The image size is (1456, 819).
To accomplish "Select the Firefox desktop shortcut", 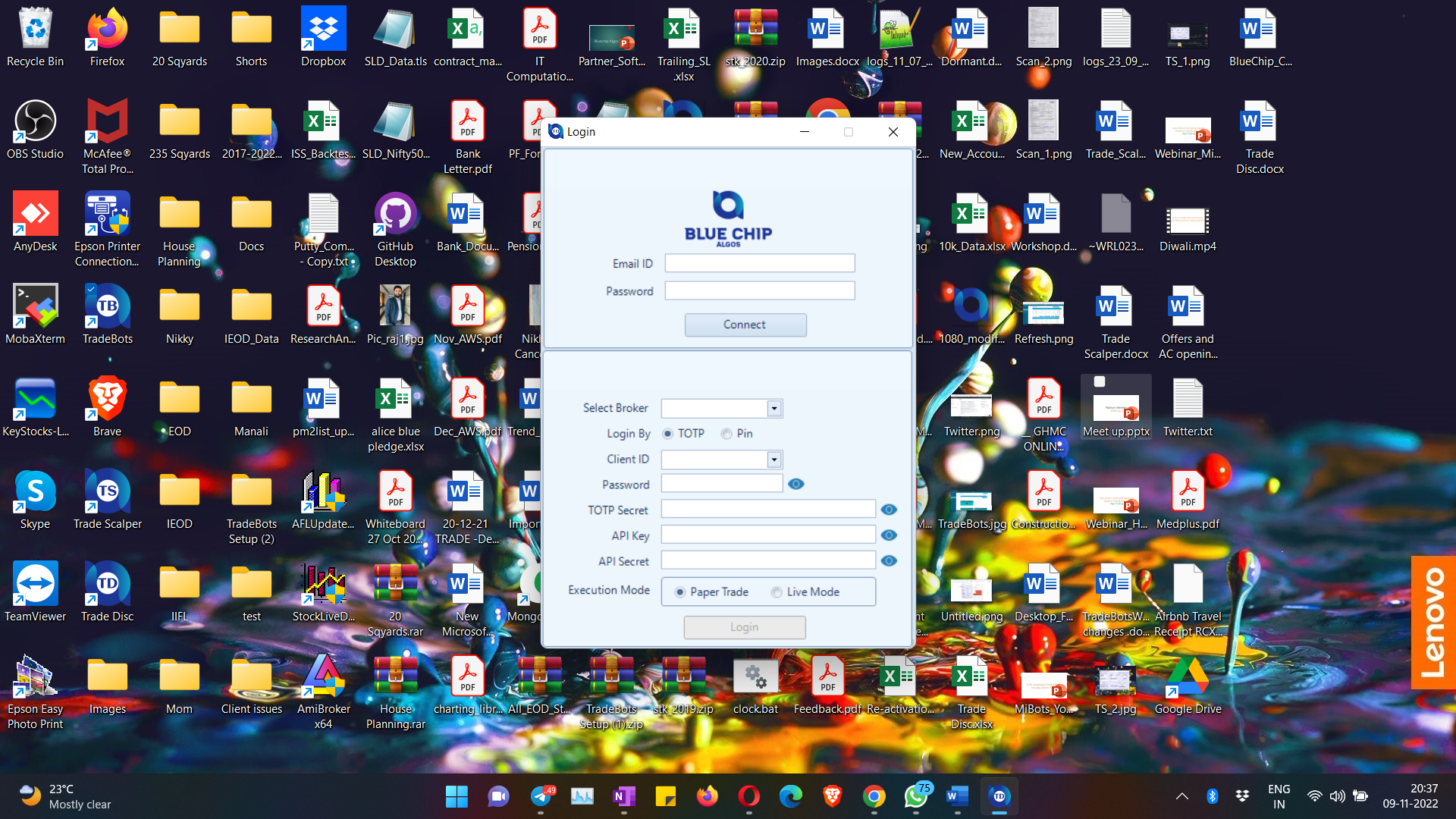I will tap(107, 38).
